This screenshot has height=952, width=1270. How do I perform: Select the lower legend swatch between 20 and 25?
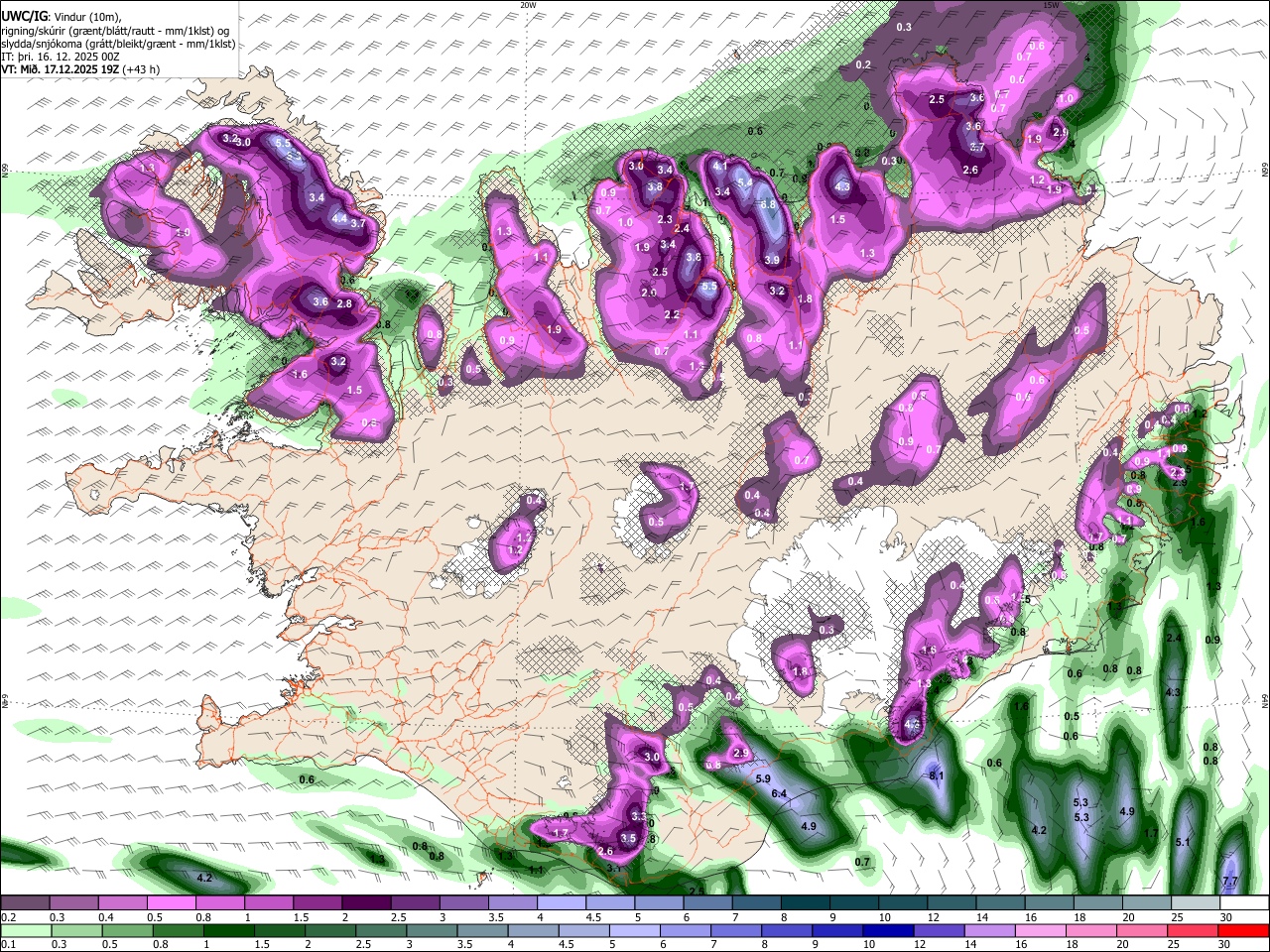(x=1142, y=930)
